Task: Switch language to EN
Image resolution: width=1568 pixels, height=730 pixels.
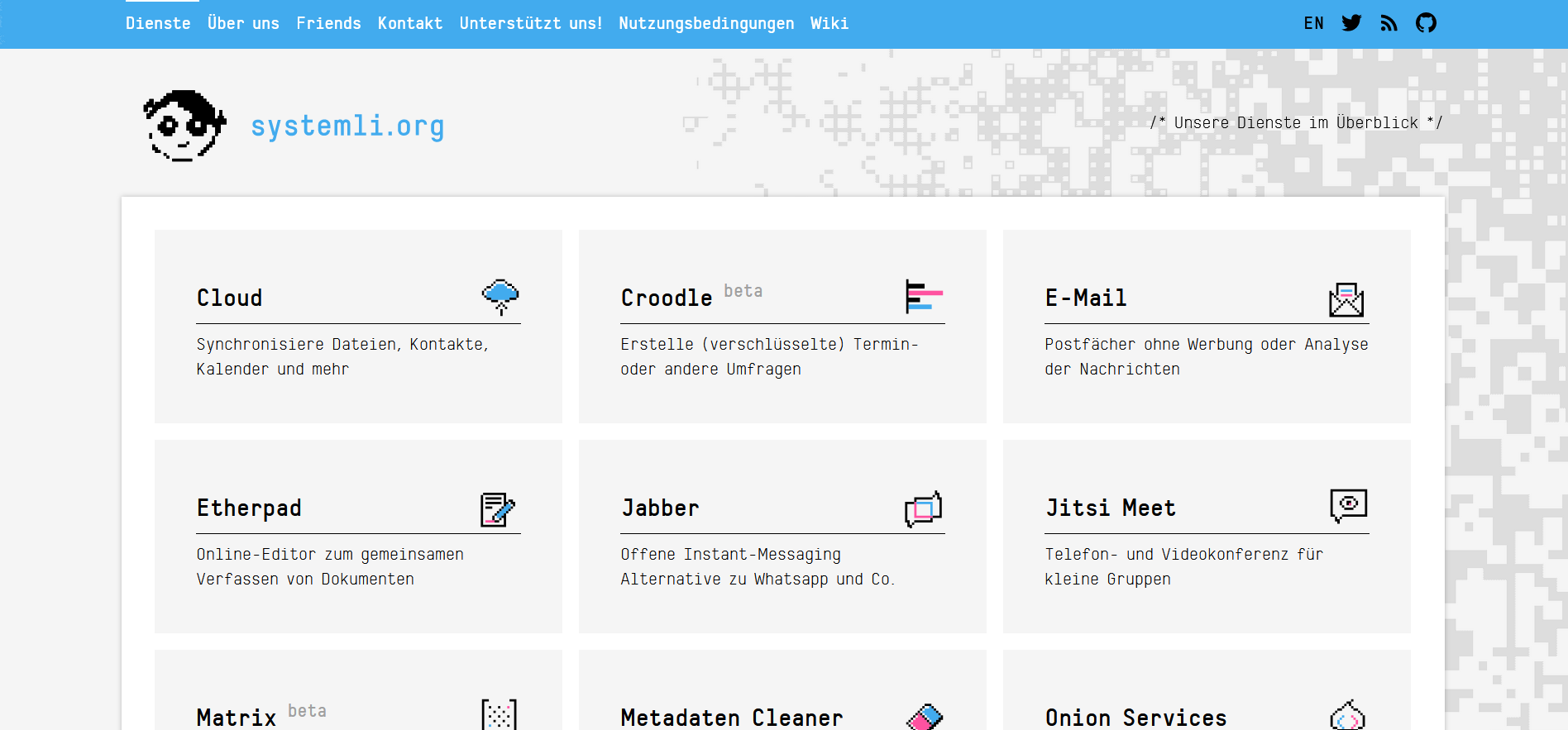Action: tap(1313, 23)
